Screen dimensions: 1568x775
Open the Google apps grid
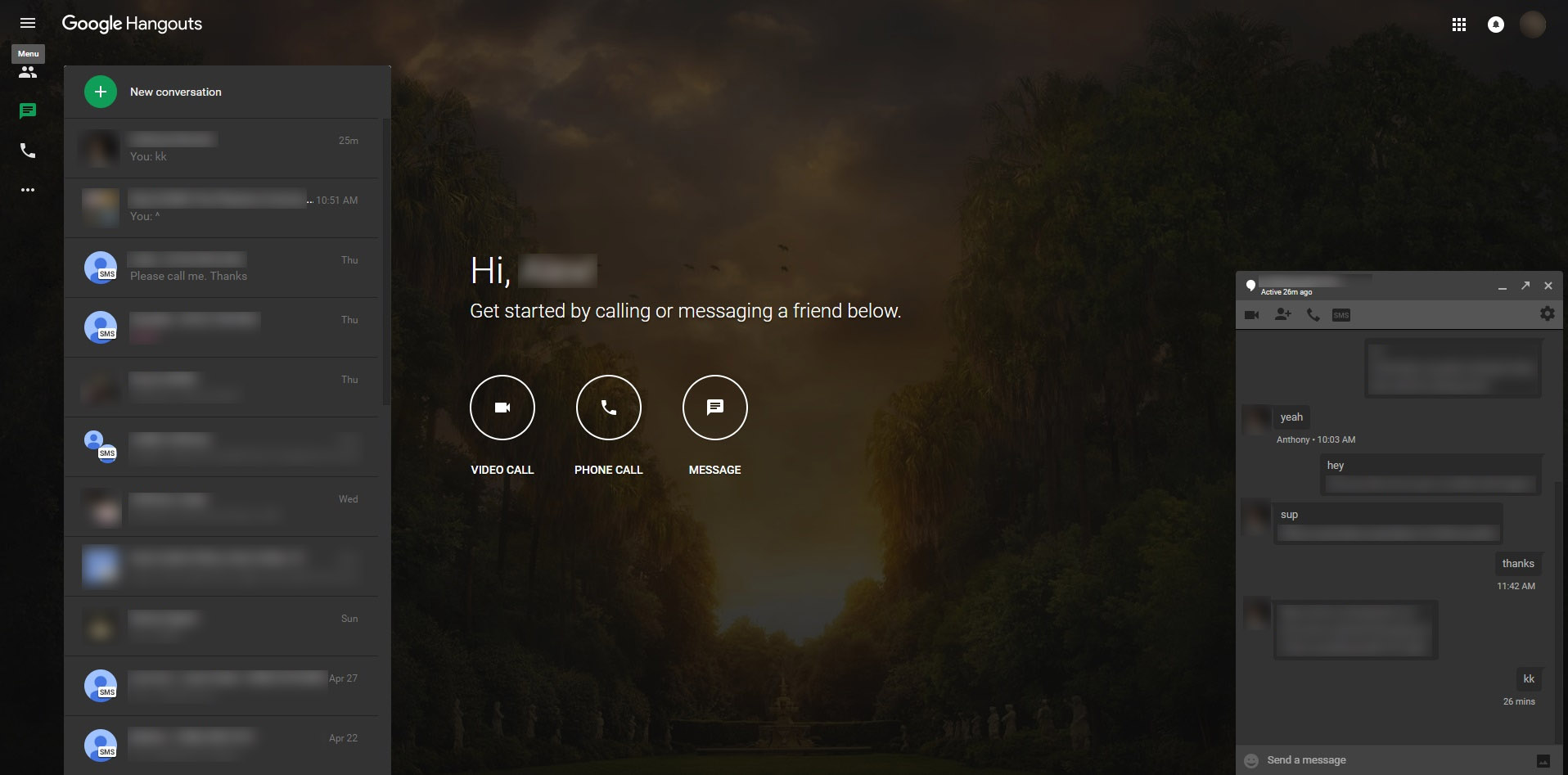(x=1459, y=25)
